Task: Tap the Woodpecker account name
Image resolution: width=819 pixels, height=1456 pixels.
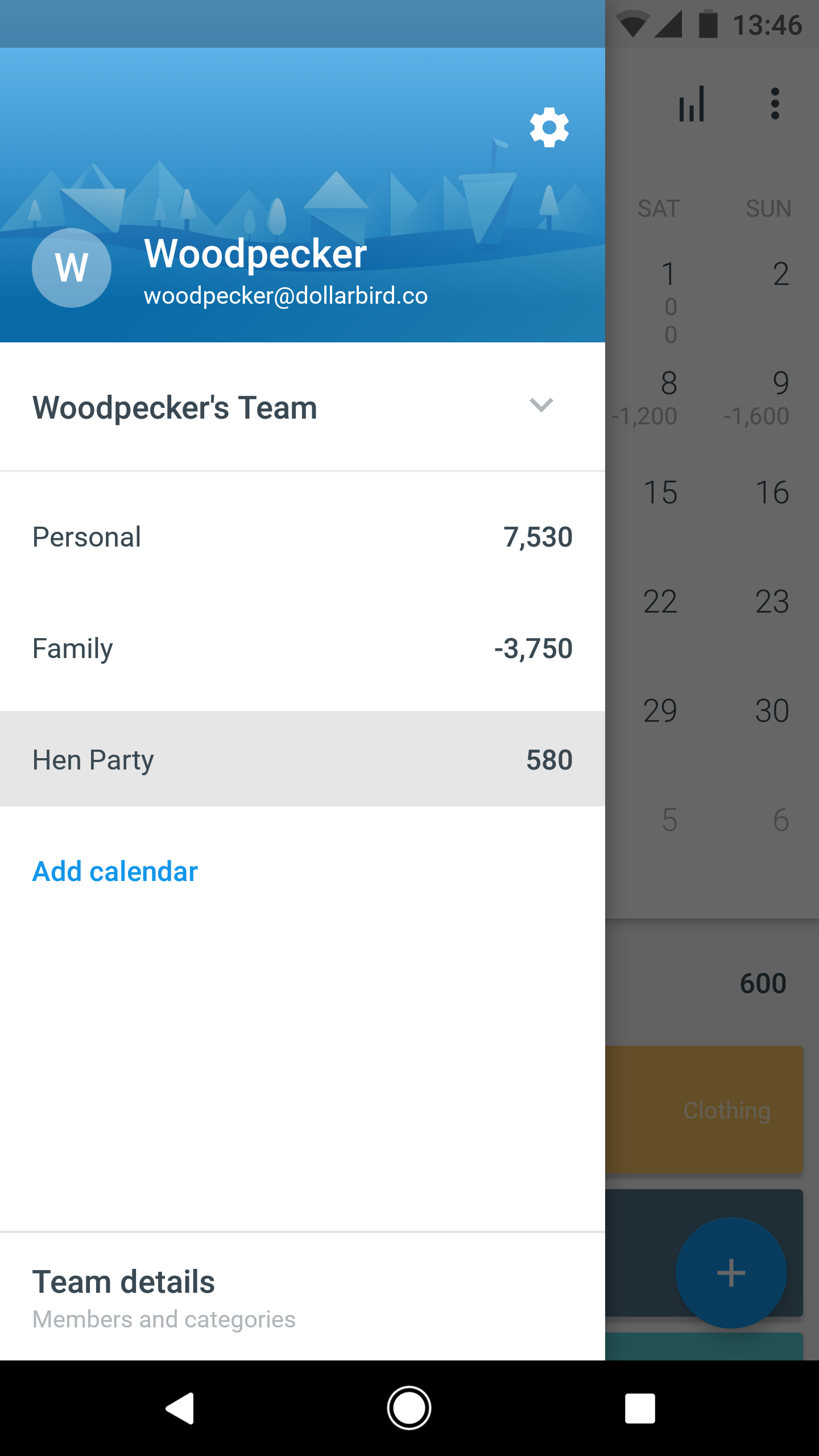Action: 255,253
